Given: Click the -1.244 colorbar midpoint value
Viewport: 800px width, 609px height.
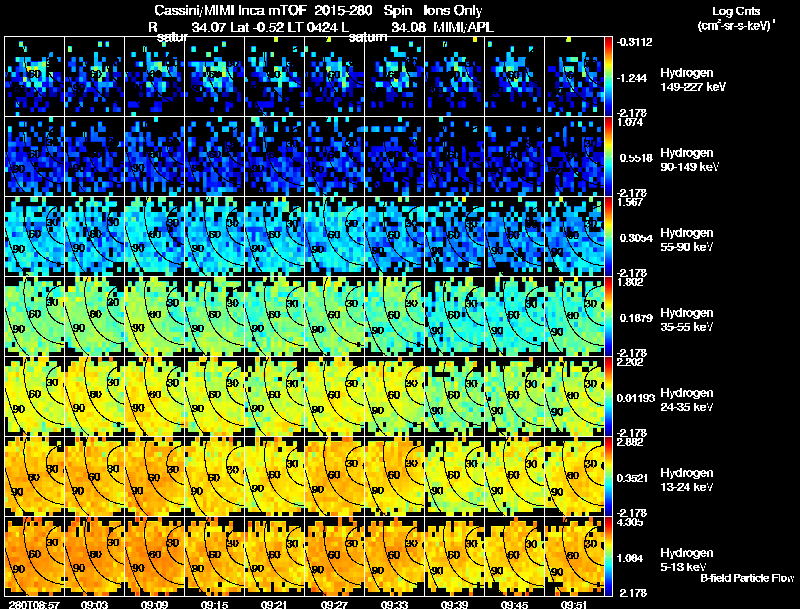Looking at the screenshot, I should coord(632,78).
